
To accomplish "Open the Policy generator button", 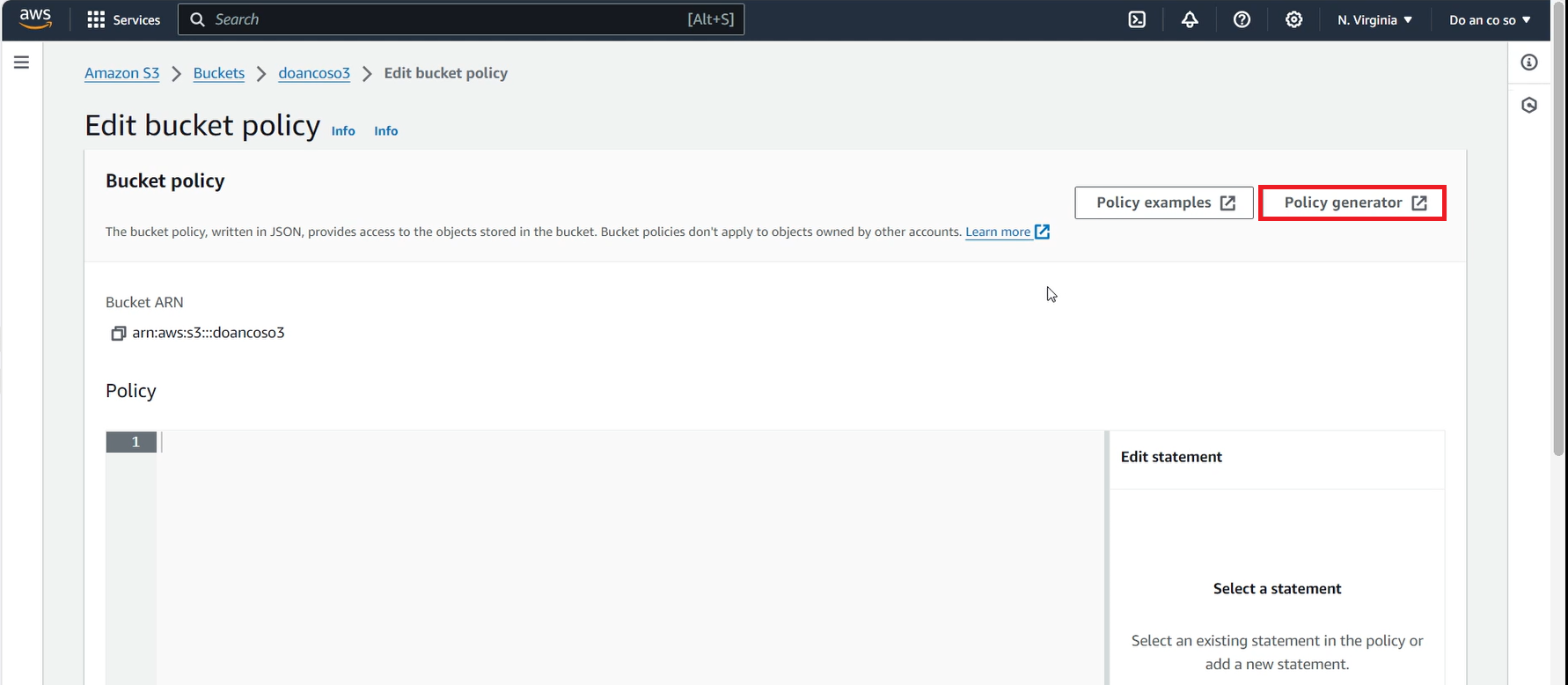I will [1352, 203].
